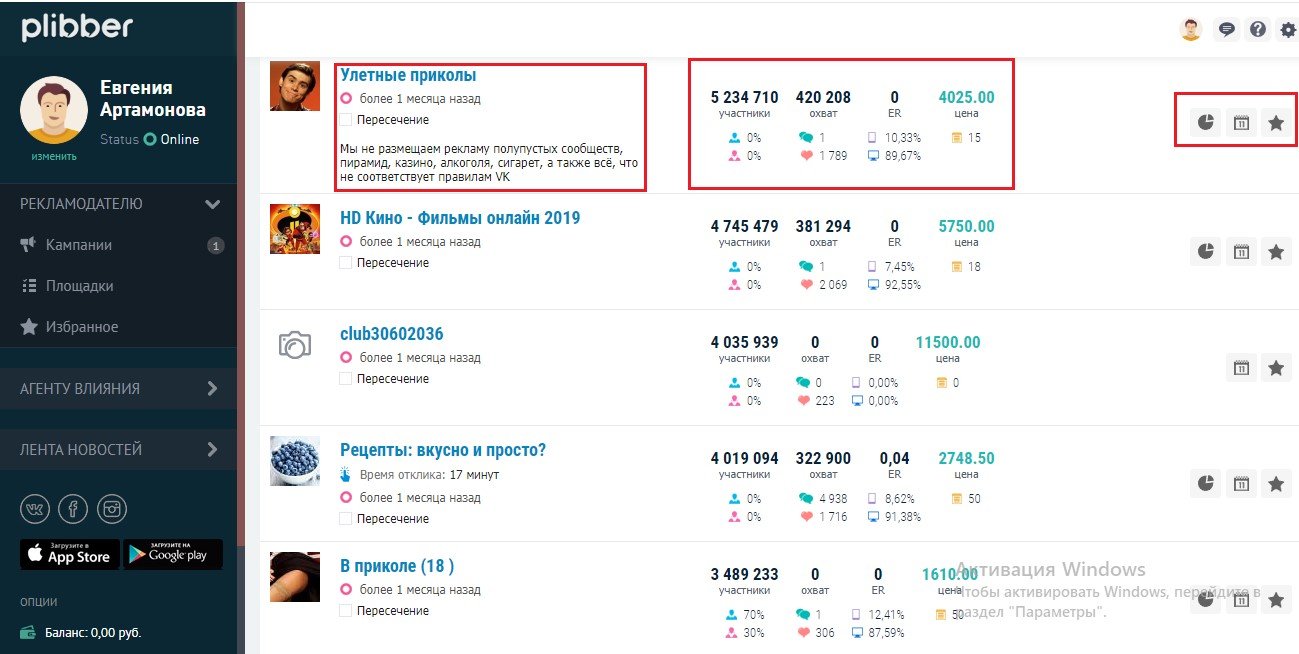Enable Пересечение checkbox under Рецепты: вкусно и просто?
Image resolution: width=1299 pixels, height=654 pixels.
(x=345, y=519)
